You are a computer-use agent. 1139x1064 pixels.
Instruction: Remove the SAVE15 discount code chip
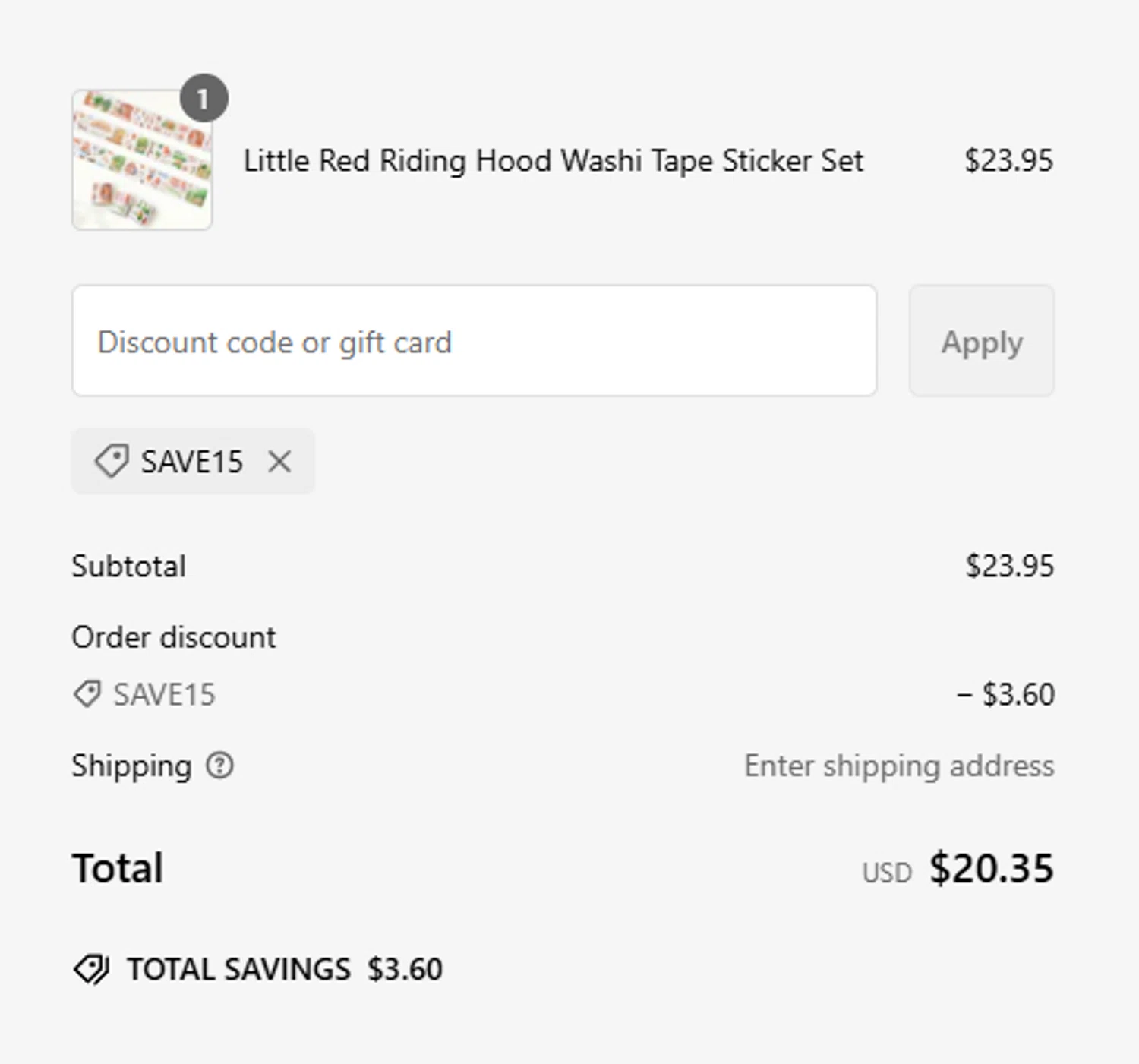pyautogui.click(x=279, y=461)
